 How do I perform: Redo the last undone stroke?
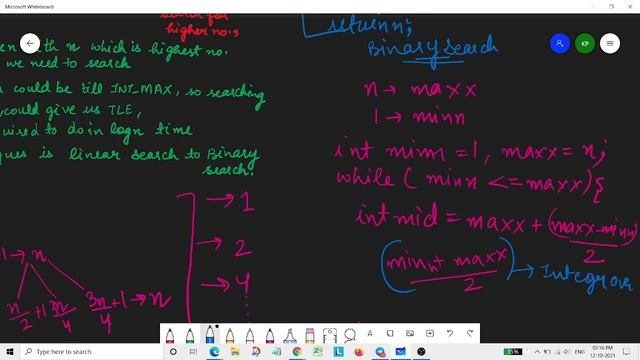[470, 333]
